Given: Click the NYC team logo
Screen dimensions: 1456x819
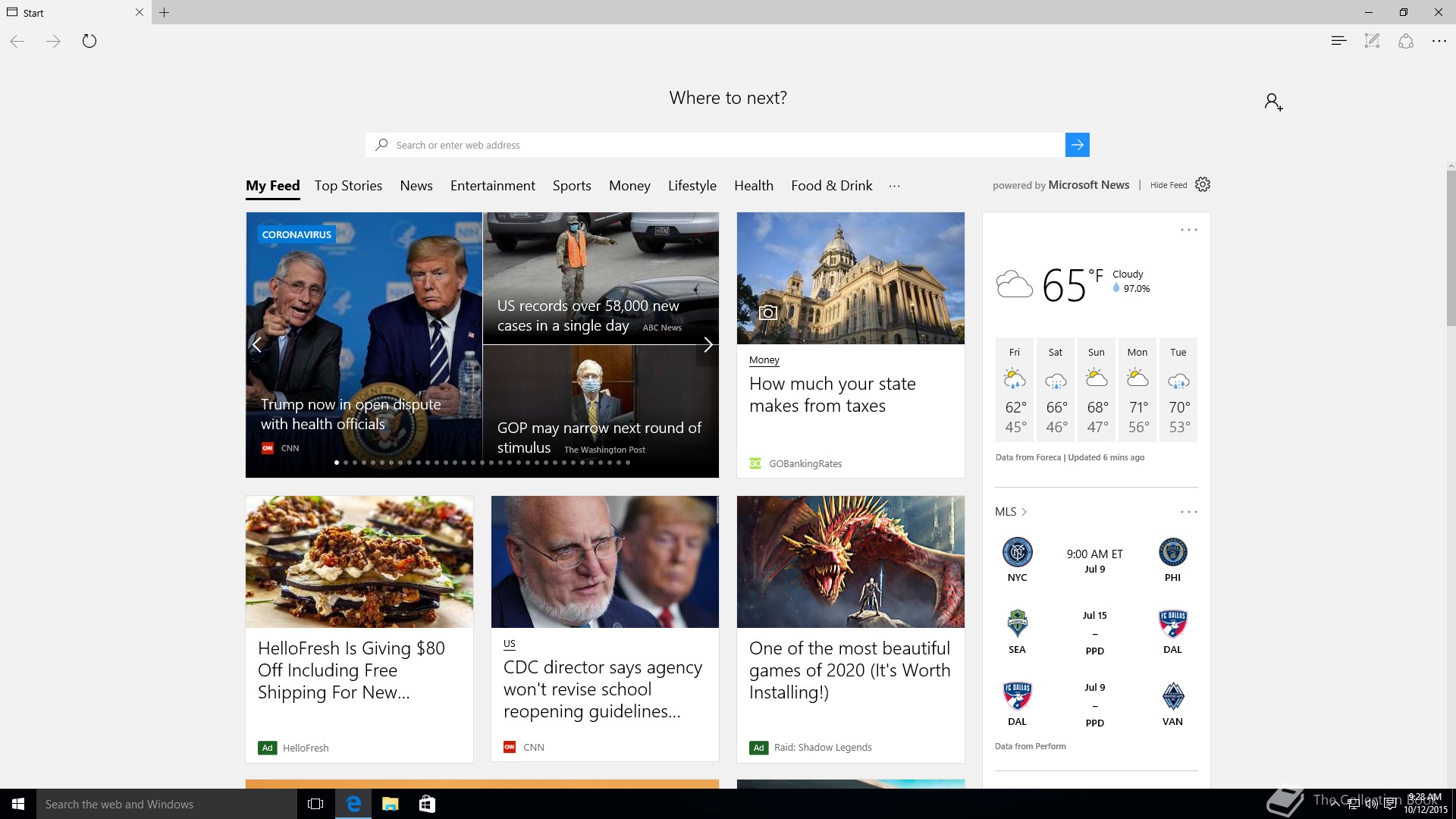Looking at the screenshot, I should [x=1017, y=552].
